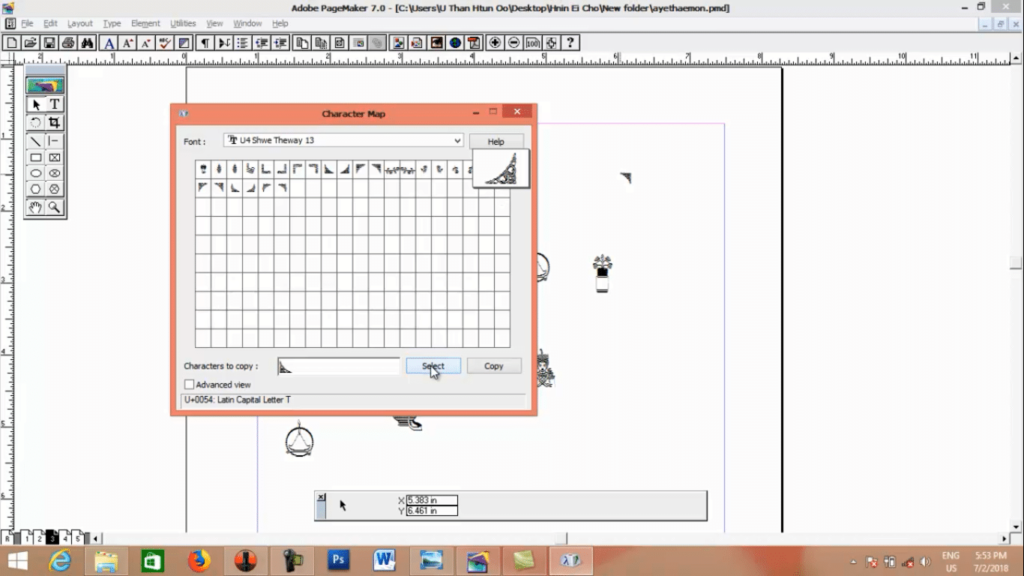Click the Find binoculars toolbar icon
The height and width of the screenshot is (576, 1024).
pos(87,43)
